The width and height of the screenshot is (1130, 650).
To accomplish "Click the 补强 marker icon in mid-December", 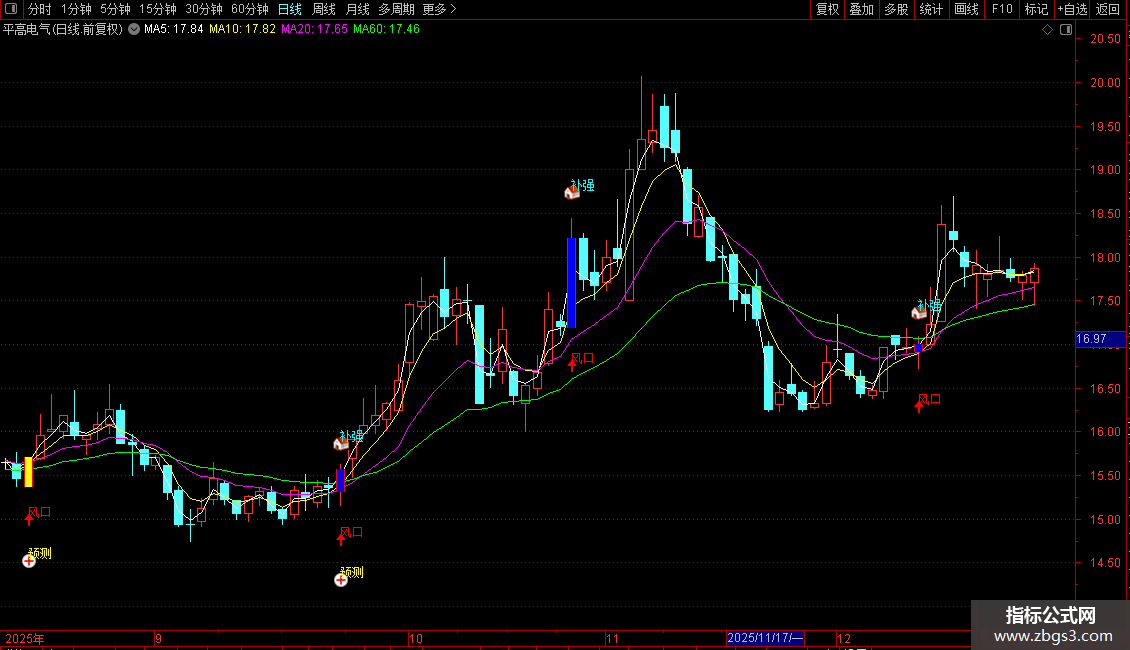I will point(919,313).
